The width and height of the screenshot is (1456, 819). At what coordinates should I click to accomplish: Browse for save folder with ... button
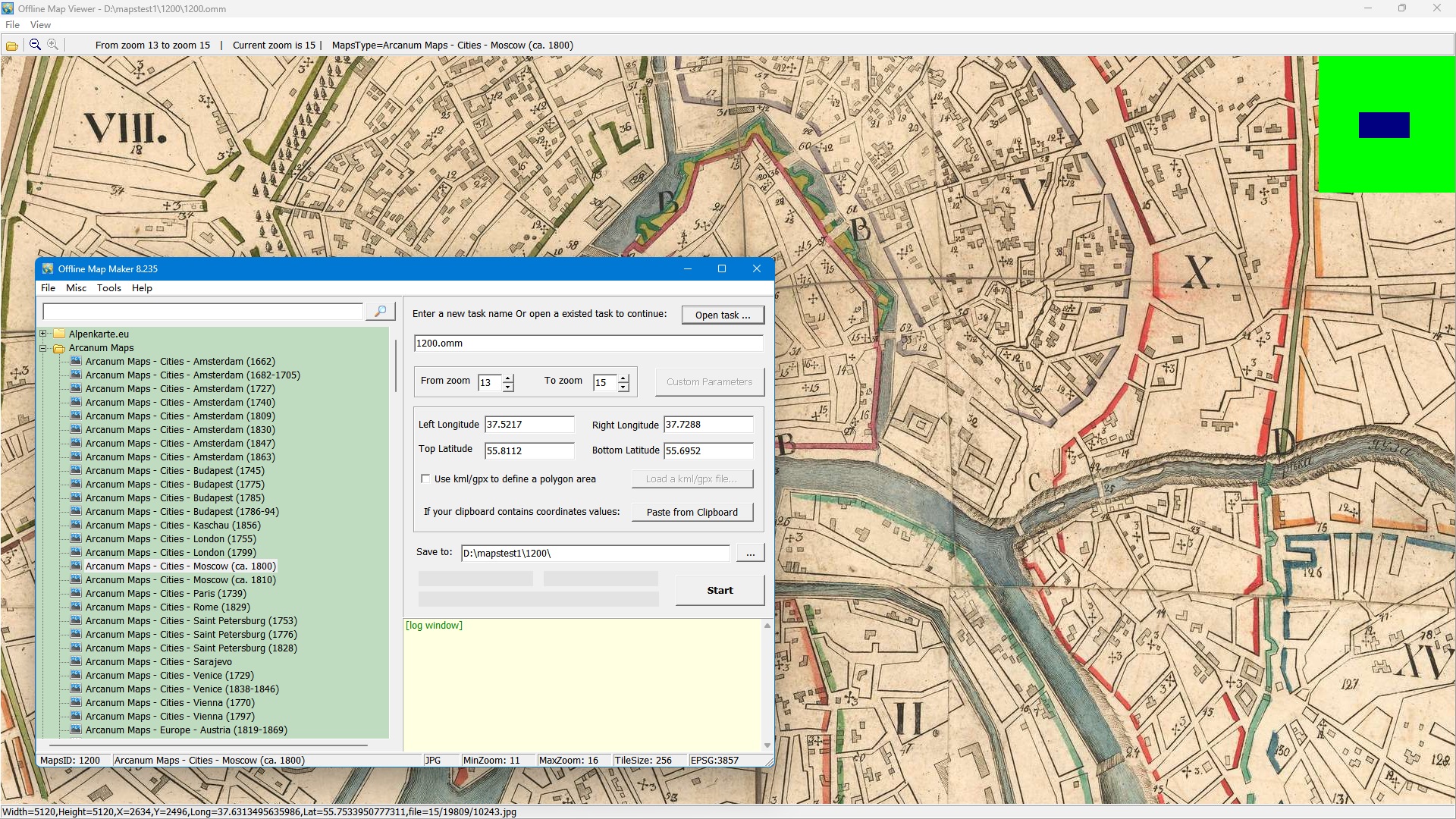click(750, 554)
